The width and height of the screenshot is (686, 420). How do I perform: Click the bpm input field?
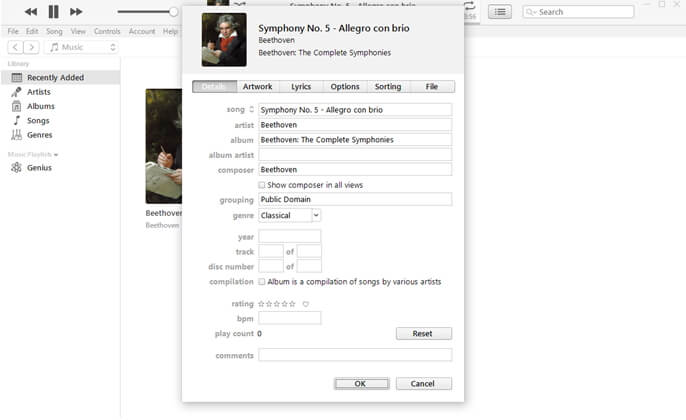[290, 318]
